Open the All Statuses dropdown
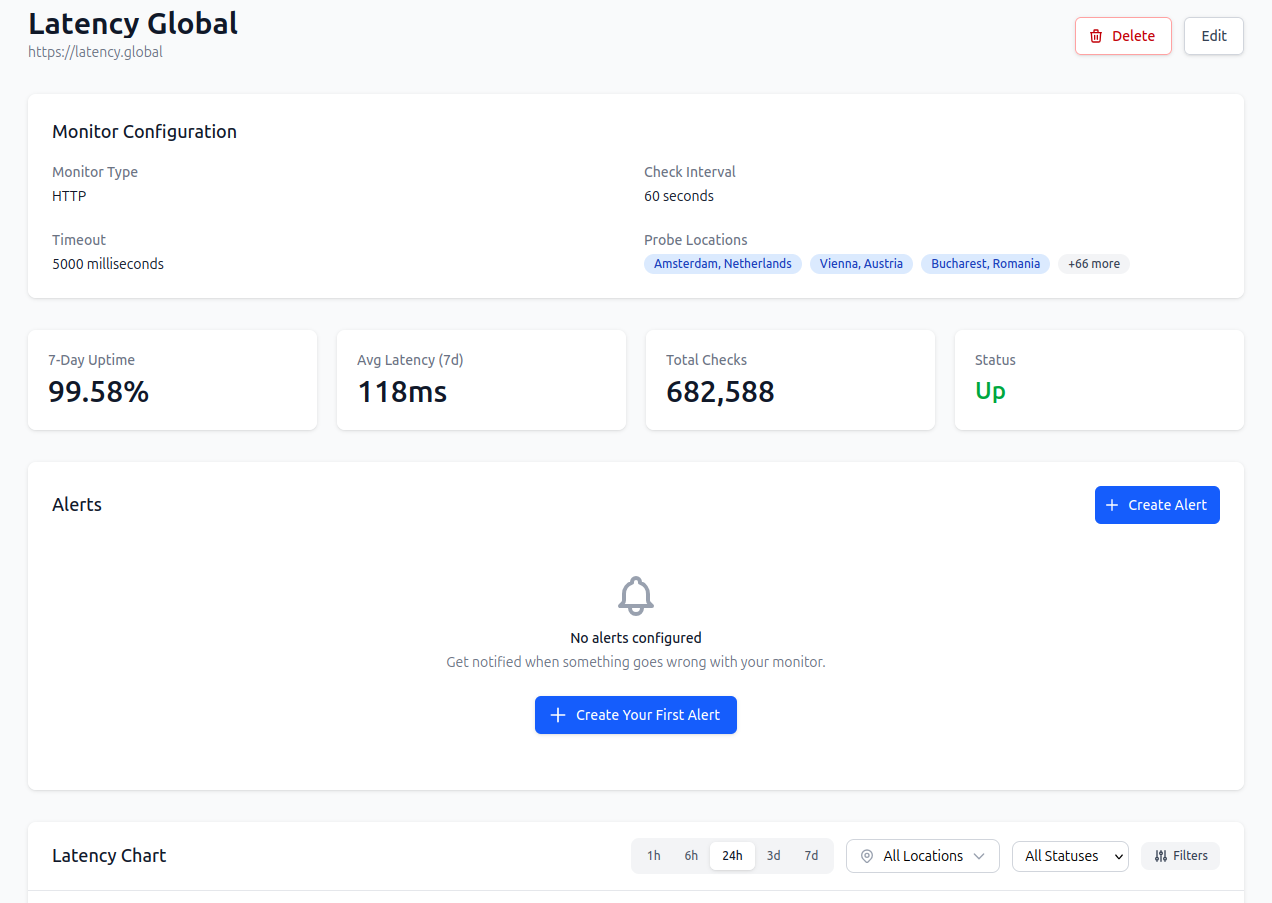The height and width of the screenshot is (903, 1272). coord(1070,856)
